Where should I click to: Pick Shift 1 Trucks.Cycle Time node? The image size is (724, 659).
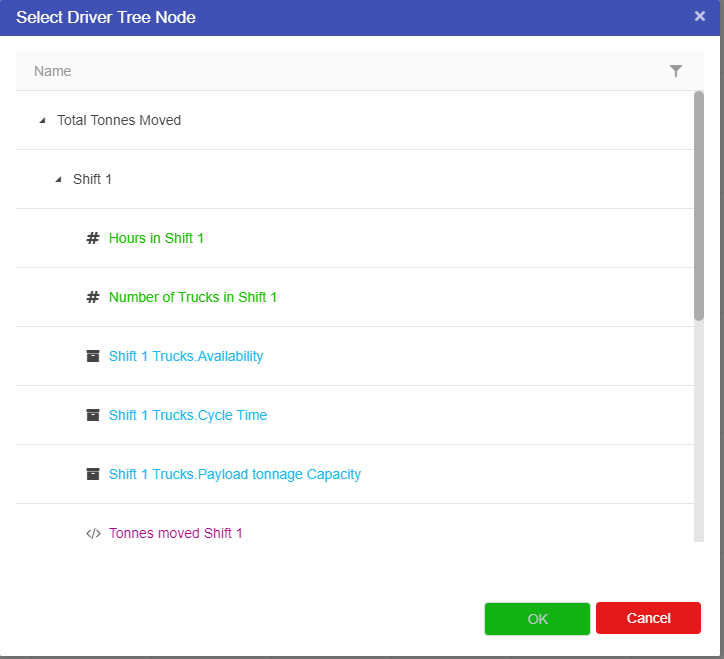[x=187, y=415]
